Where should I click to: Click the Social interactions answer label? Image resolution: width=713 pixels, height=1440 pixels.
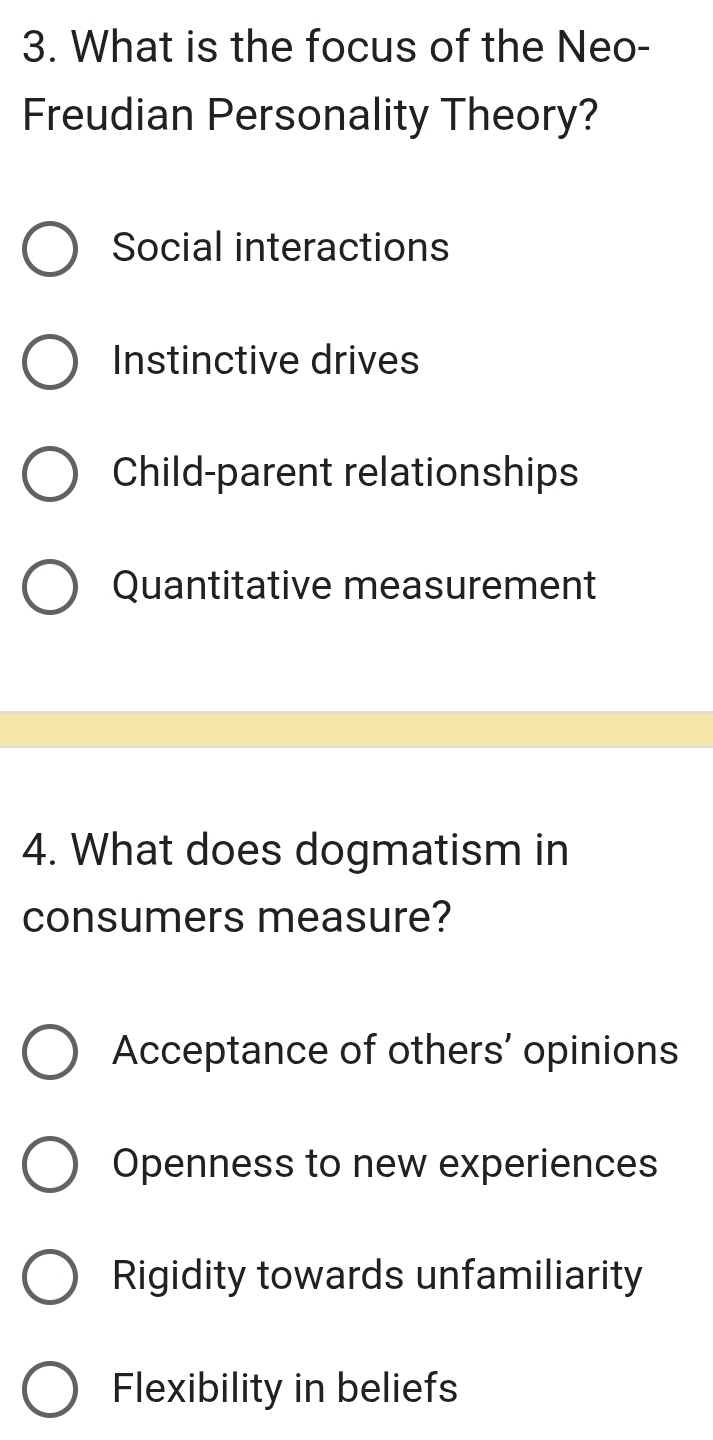[x=280, y=248]
